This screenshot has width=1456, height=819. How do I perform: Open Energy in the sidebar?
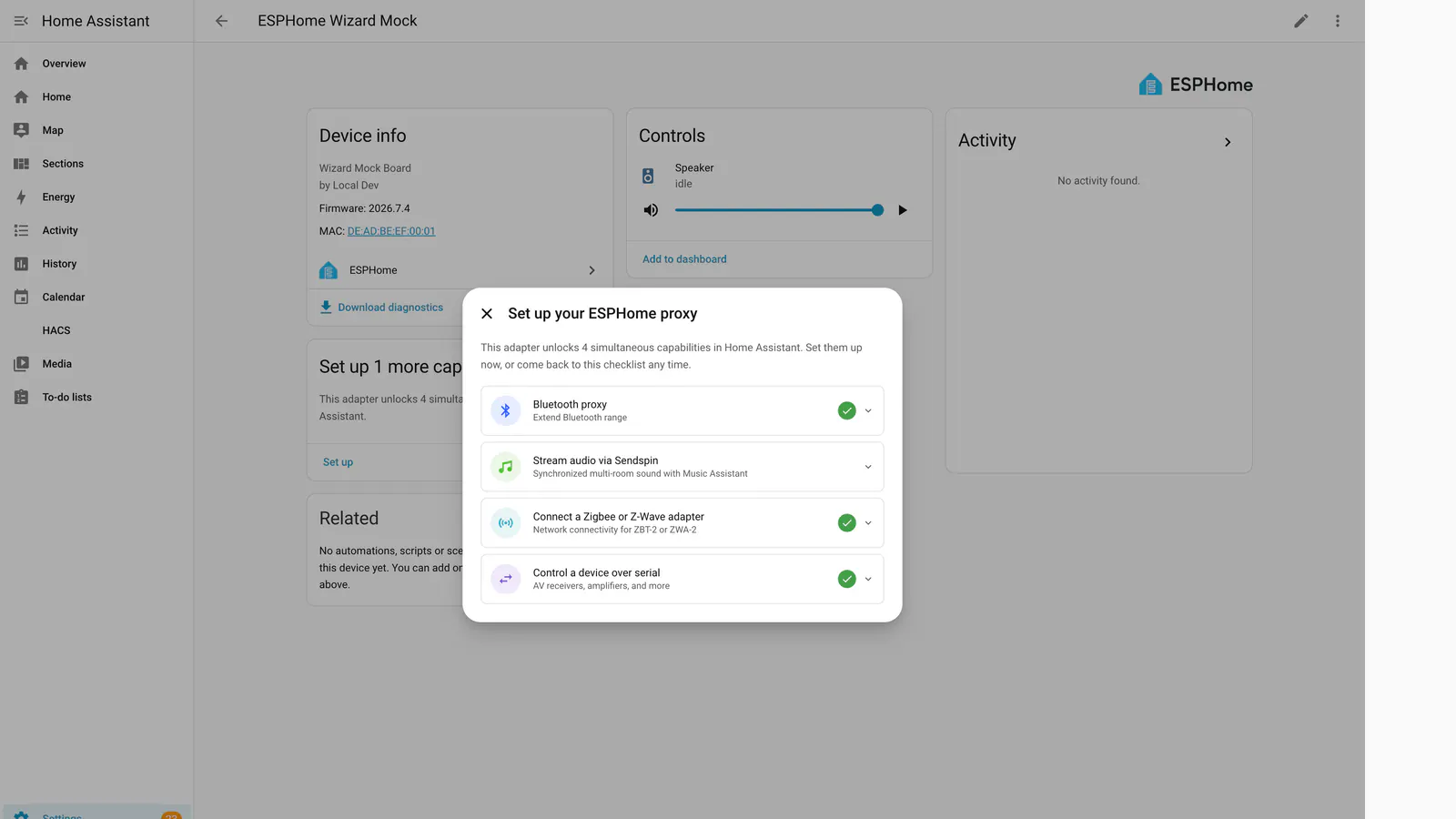click(x=96, y=197)
